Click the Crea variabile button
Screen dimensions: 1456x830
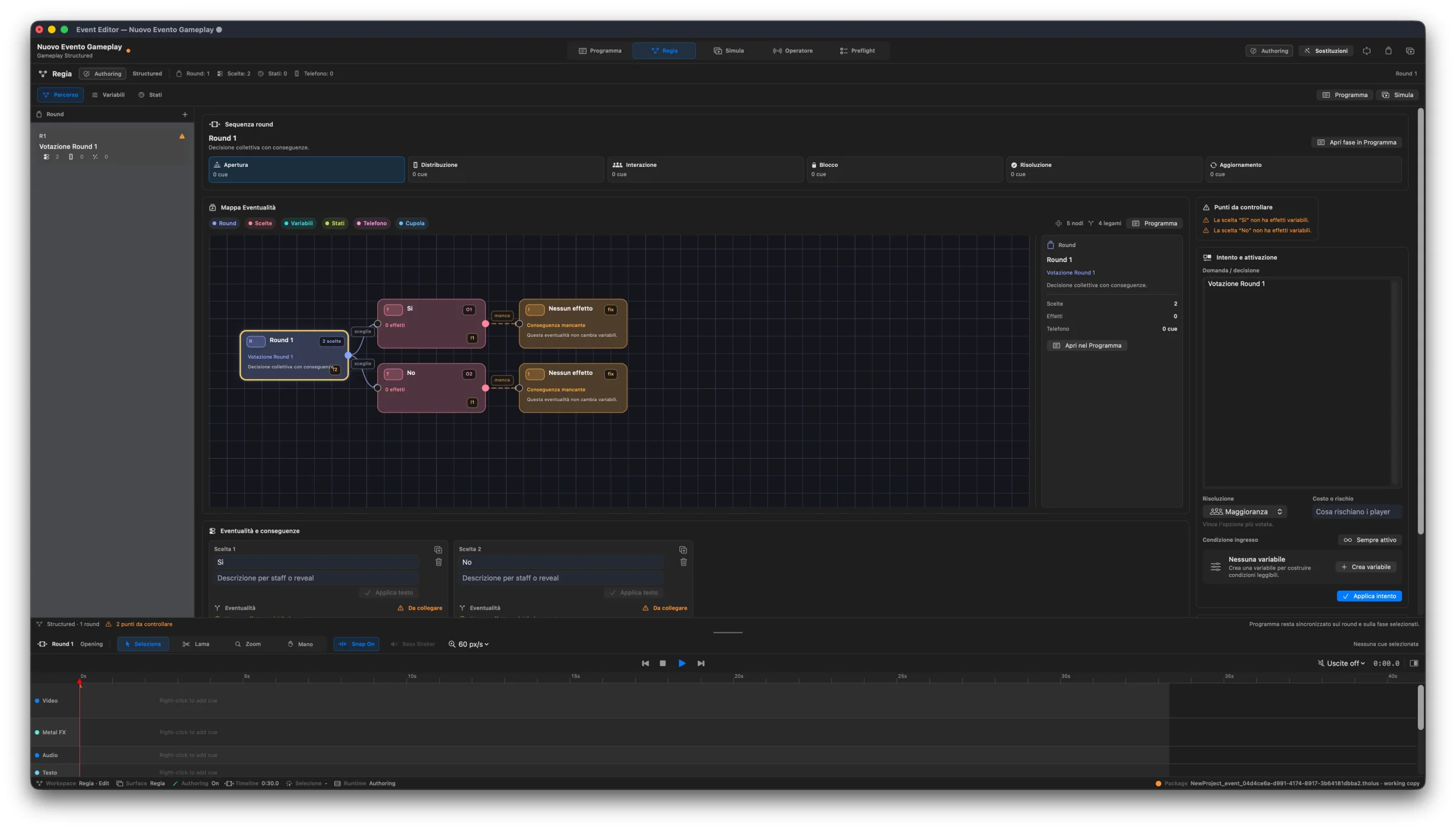pyautogui.click(x=1366, y=567)
